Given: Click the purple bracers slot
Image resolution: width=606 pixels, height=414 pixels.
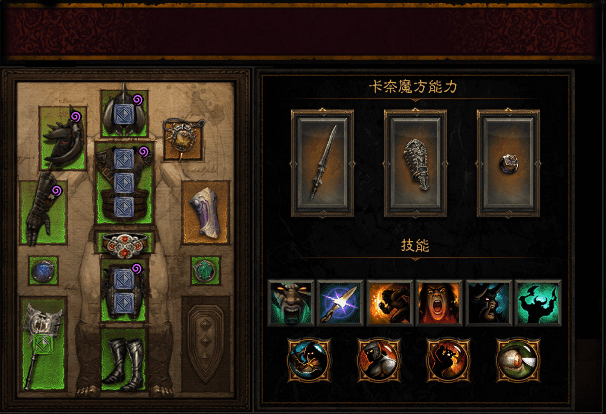Looking at the screenshot, I should (x=205, y=212).
